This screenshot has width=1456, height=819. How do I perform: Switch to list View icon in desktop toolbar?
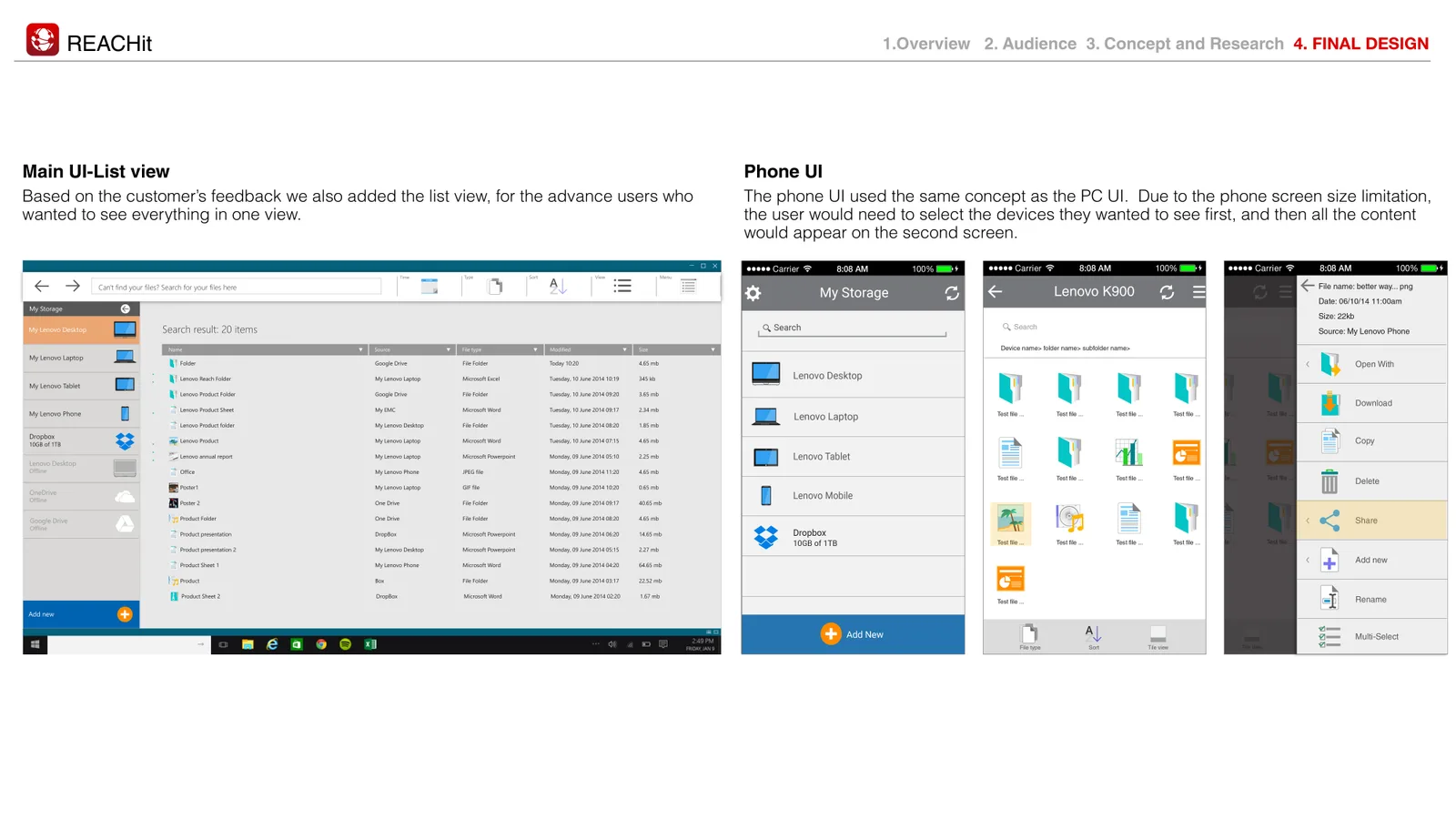622,287
